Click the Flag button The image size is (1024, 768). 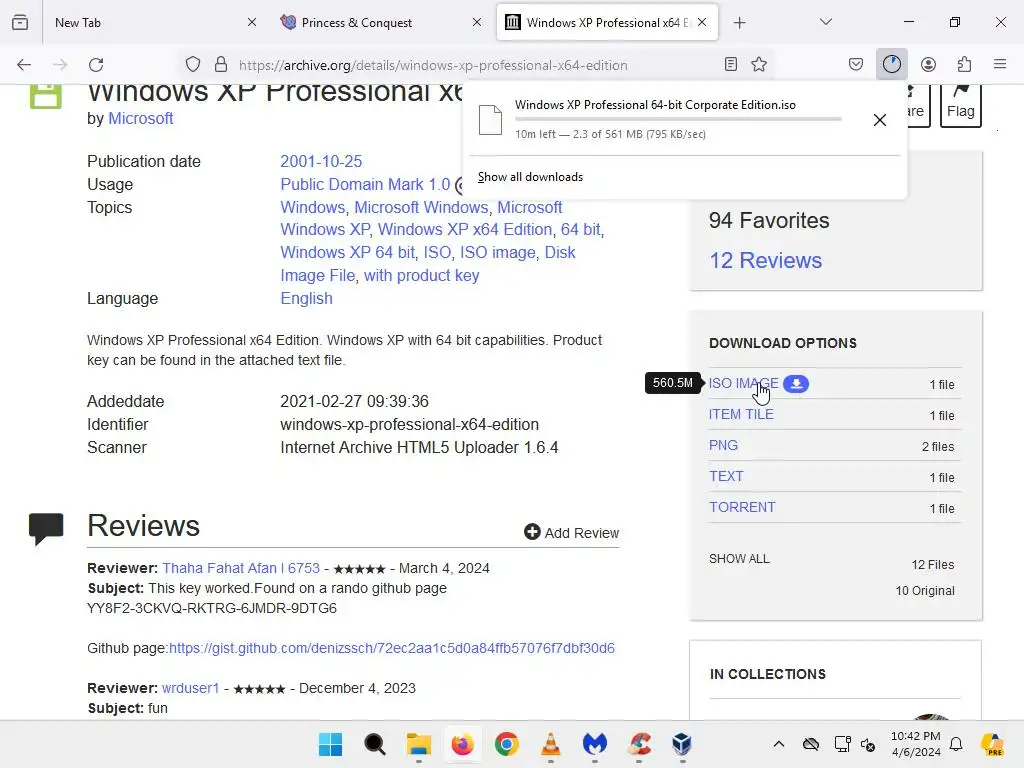[x=961, y=104]
